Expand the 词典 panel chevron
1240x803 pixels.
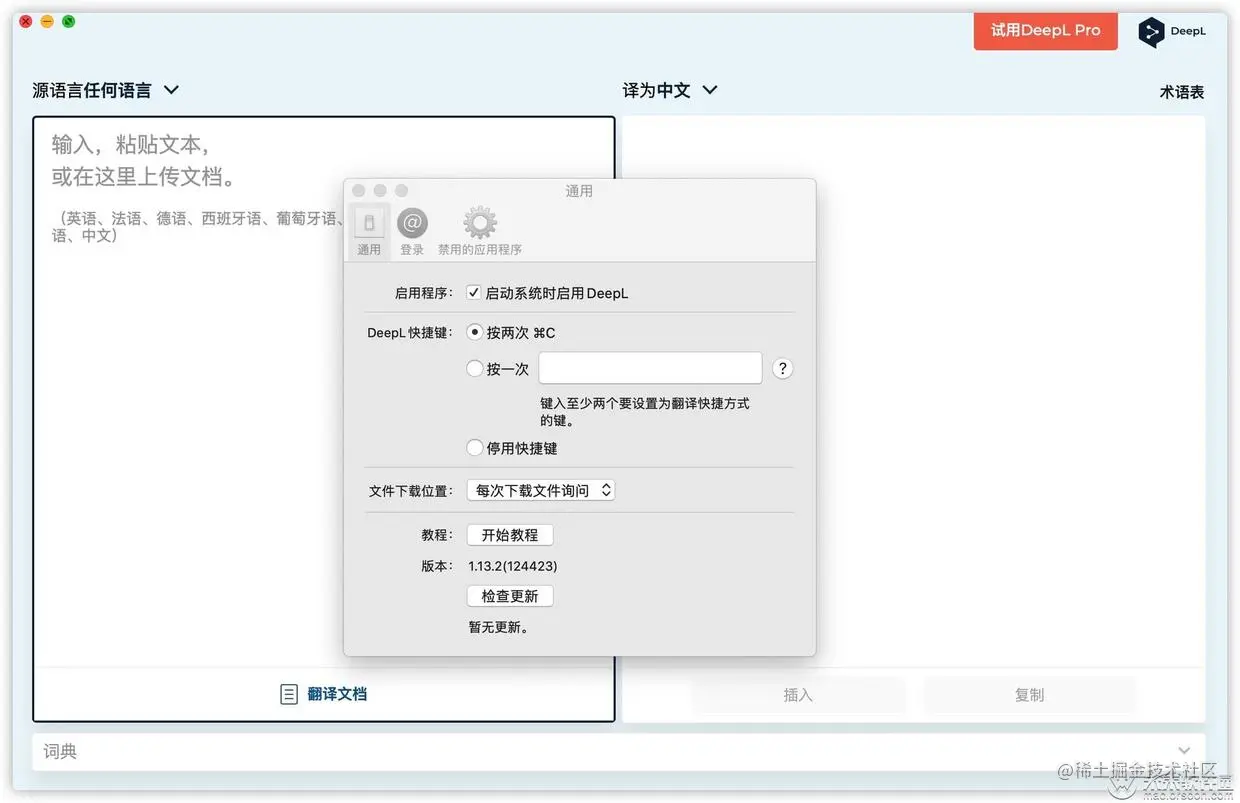[x=1185, y=750]
